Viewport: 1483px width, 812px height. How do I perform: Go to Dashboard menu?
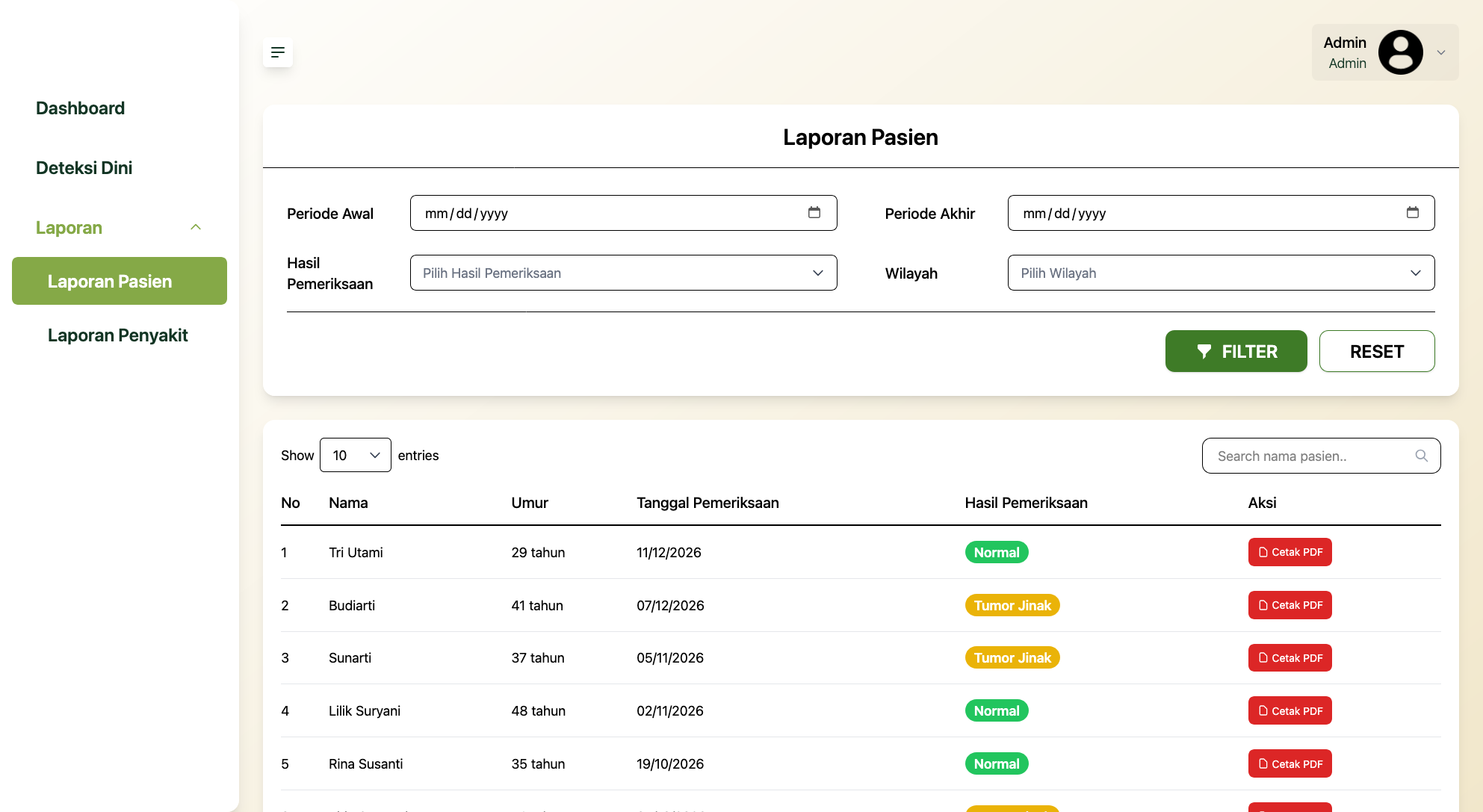pyautogui.click(x=80, y=108)
